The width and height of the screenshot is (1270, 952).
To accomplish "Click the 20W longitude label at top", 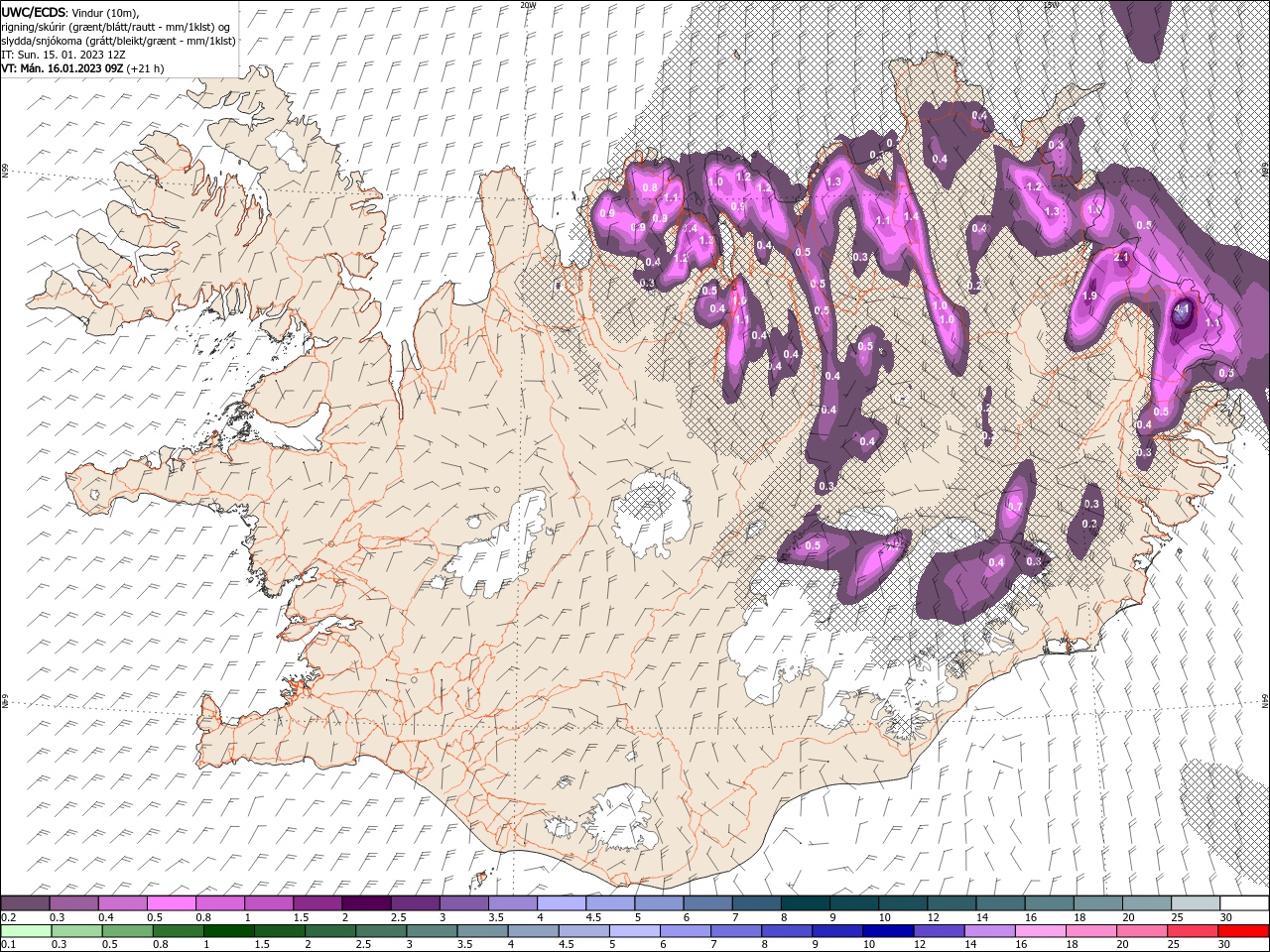I will click(528, 5).
